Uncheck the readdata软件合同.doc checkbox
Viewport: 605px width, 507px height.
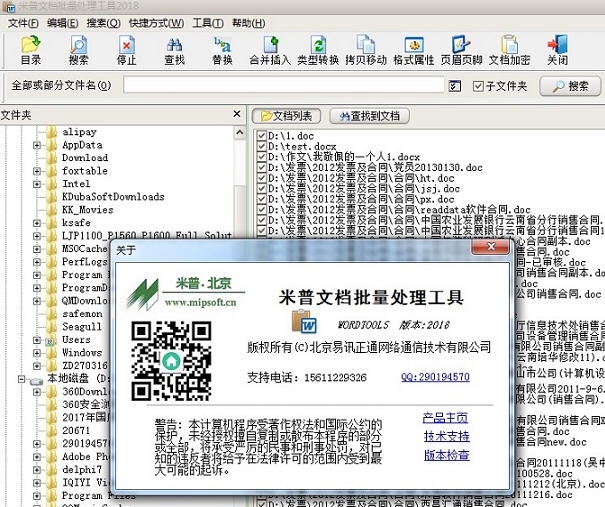pos(262,210)
